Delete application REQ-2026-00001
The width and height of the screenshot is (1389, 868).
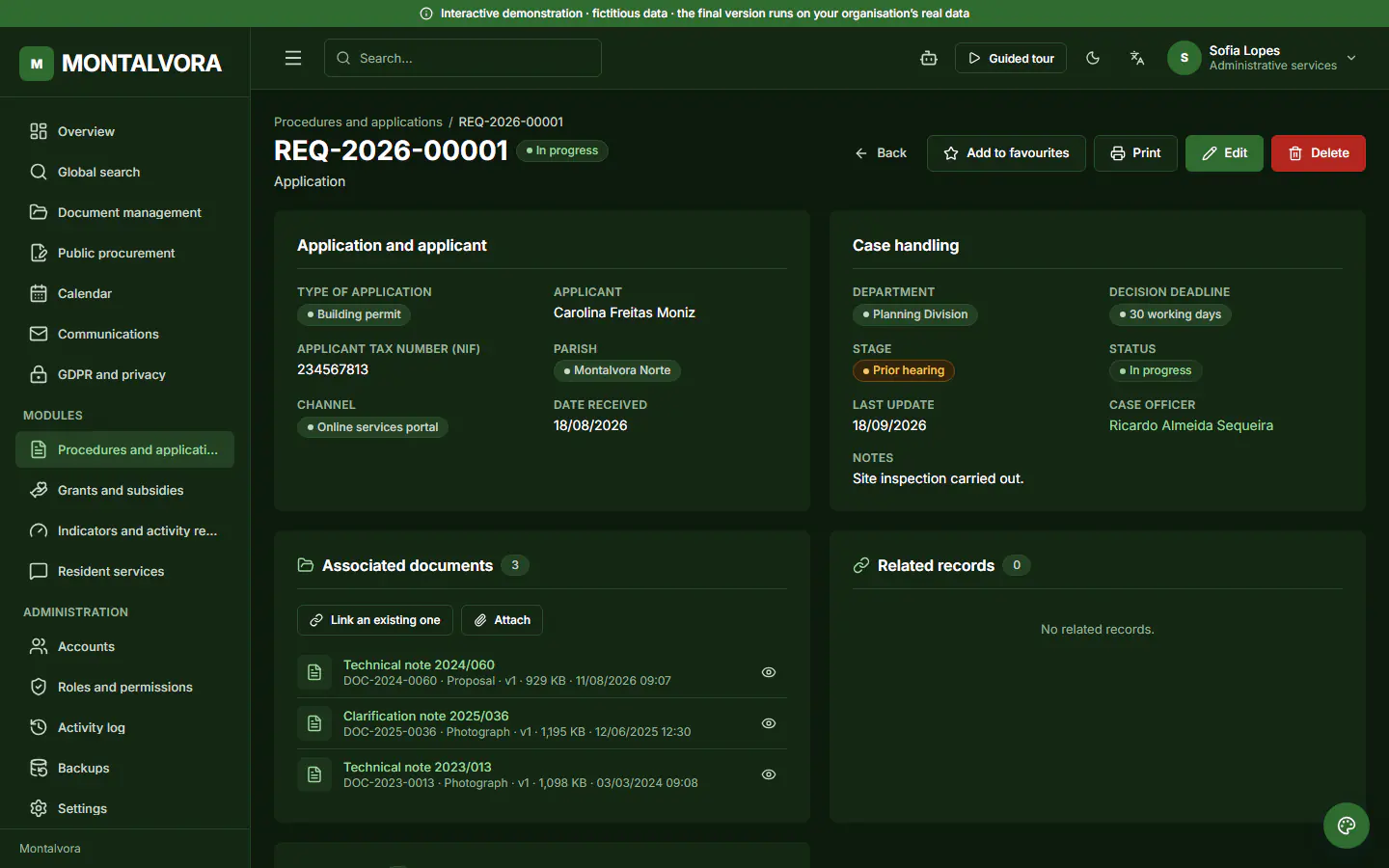(1319, 153)
